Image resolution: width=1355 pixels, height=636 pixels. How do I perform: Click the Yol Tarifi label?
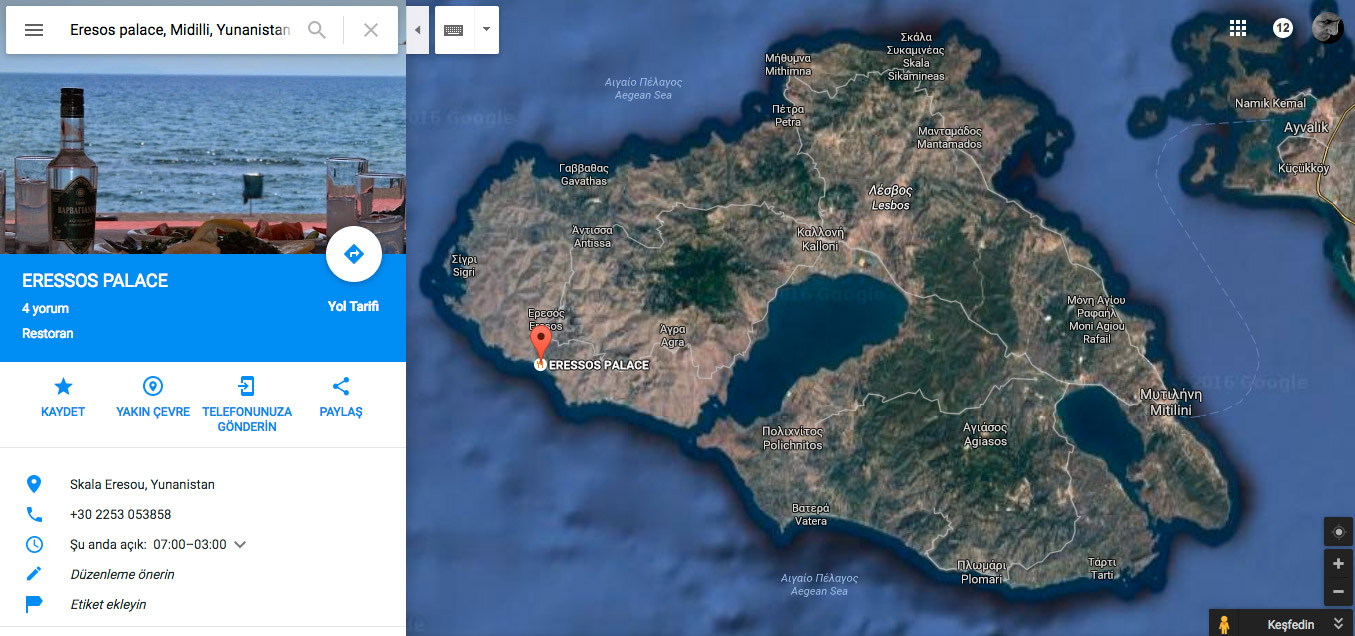click(x=353, y=307)
